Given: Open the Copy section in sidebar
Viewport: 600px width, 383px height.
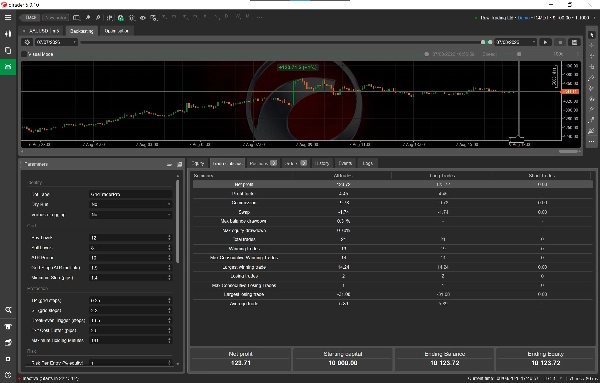Looking at the screenshot, I should pos(8,50).
